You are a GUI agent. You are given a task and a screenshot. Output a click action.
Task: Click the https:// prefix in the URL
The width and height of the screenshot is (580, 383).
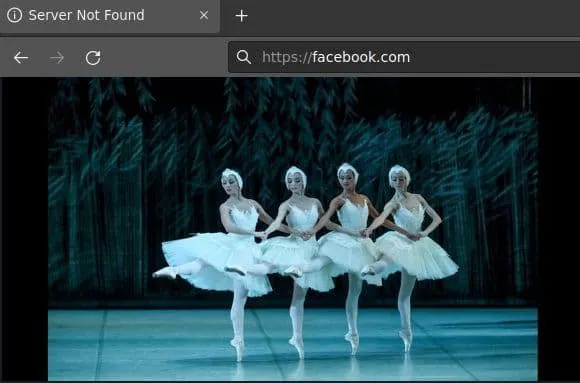(287, 57)
